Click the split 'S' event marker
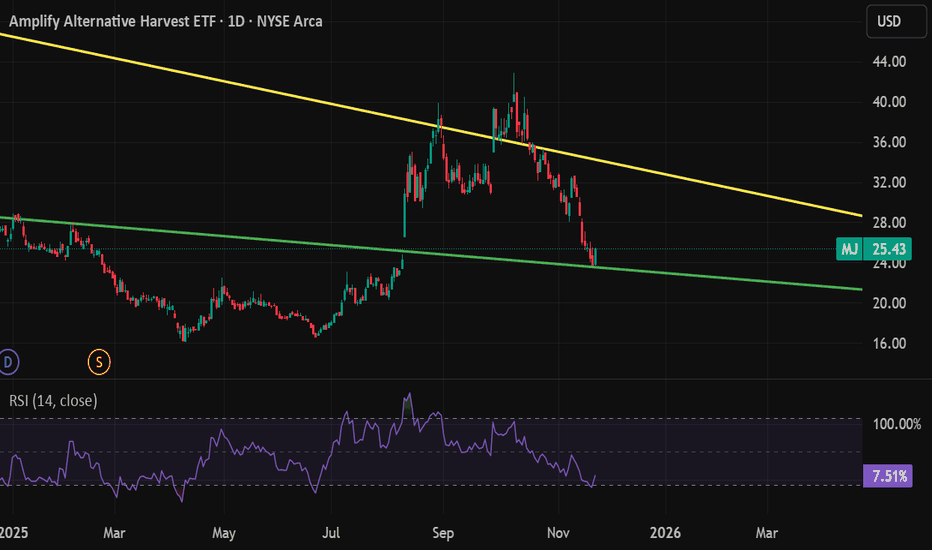This screenshot has height=550, width=932. coord(99,360)
